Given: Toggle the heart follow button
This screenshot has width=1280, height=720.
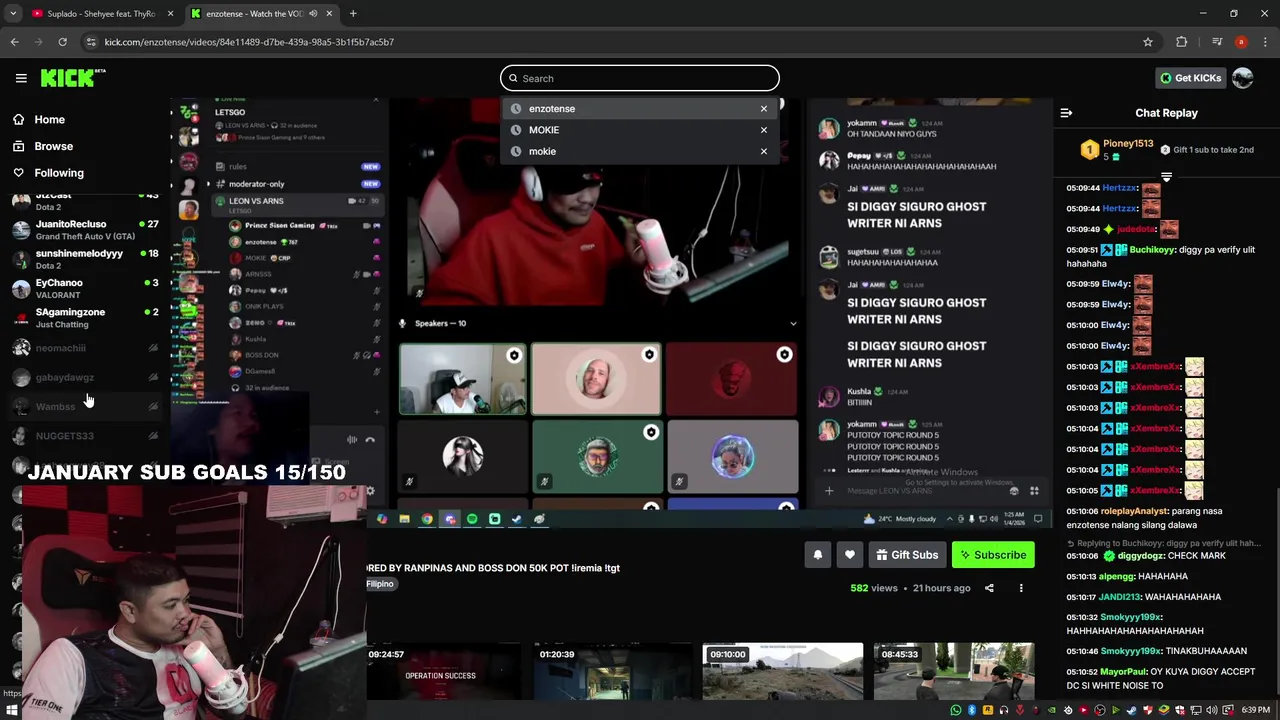Looking at the screenshot, I should pyautogui.click(x=850, y=555).
